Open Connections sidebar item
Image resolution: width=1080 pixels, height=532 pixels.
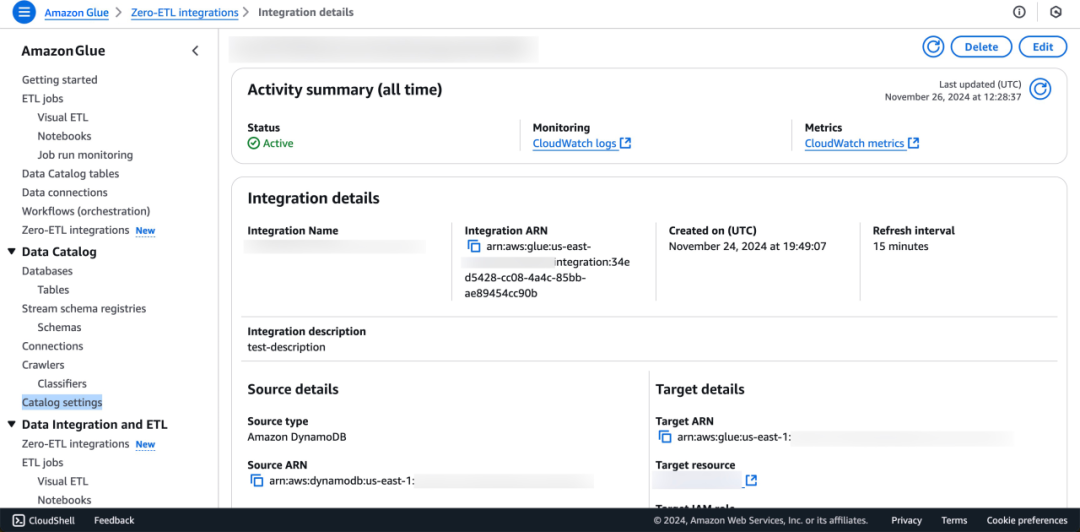52,346
